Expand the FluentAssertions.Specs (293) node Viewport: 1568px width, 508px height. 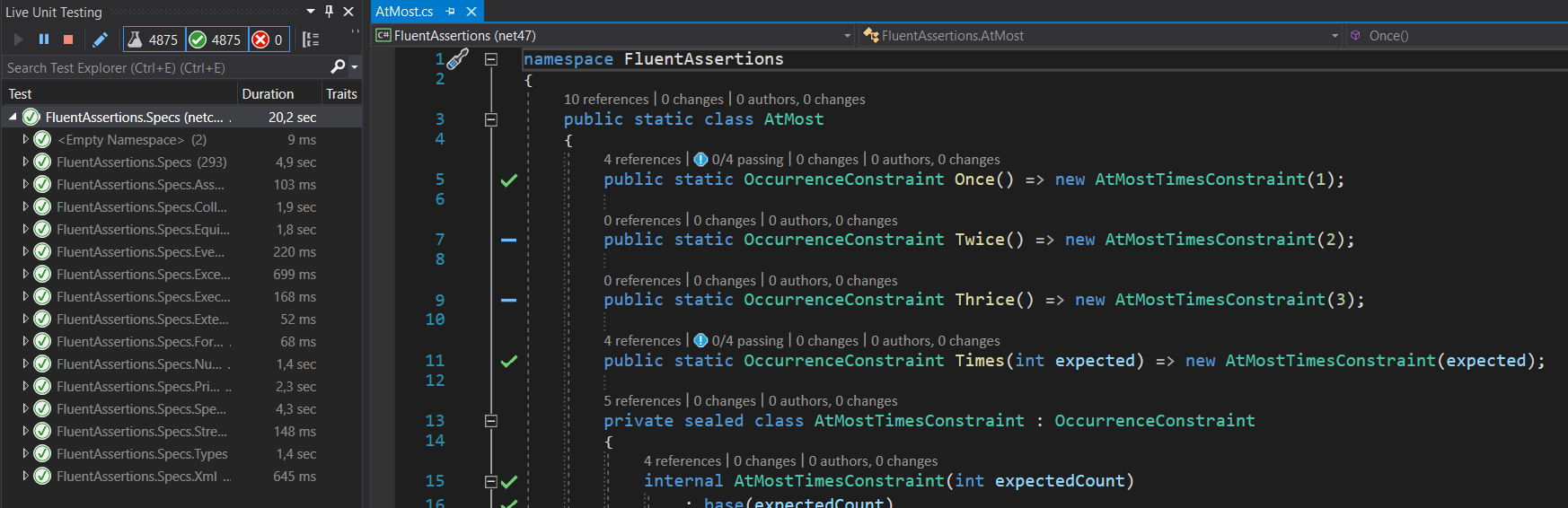25,162
